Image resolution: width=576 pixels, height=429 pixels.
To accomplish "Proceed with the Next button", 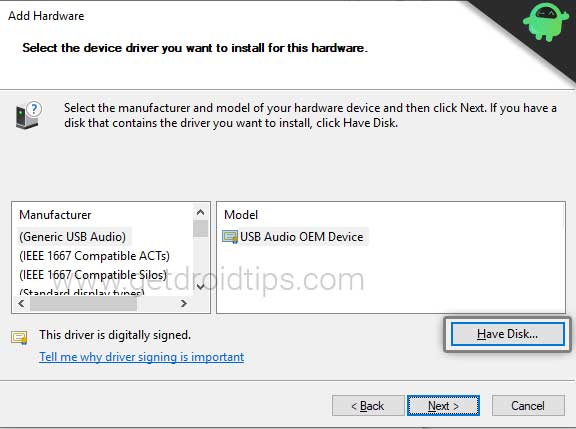I will tap(443, 405).
